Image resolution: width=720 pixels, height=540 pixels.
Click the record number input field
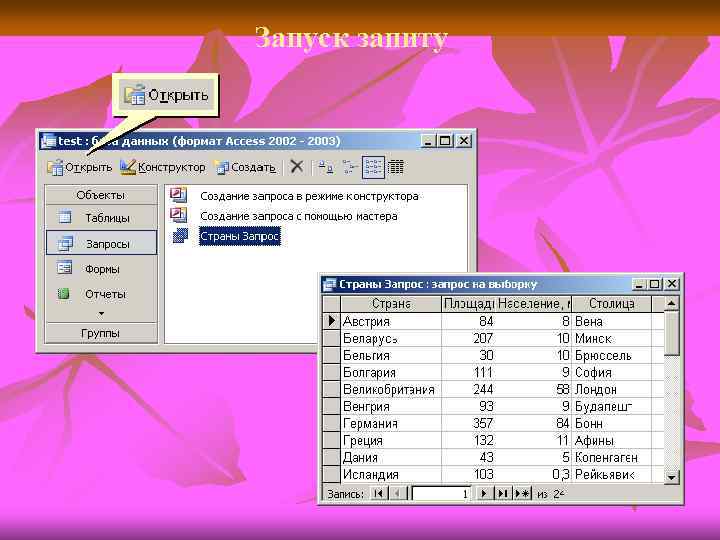point(442,494)
